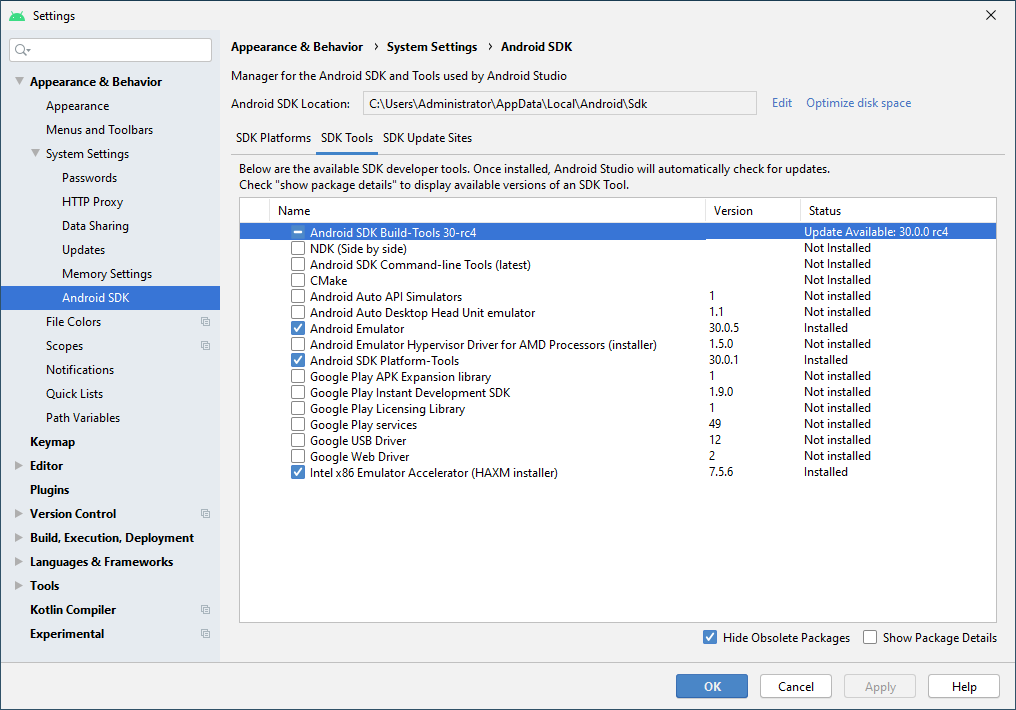Check Android SDK Command-line Tools checkbox
The height and width of the screenshot is (710, 1016).
pyautogui.click(x=298, y=264)
